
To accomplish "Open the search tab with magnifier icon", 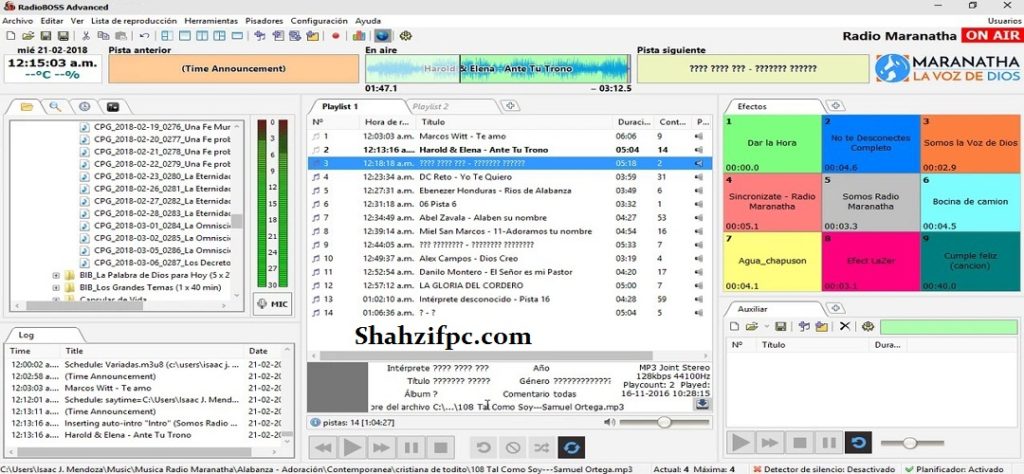I will coord(55,106).
